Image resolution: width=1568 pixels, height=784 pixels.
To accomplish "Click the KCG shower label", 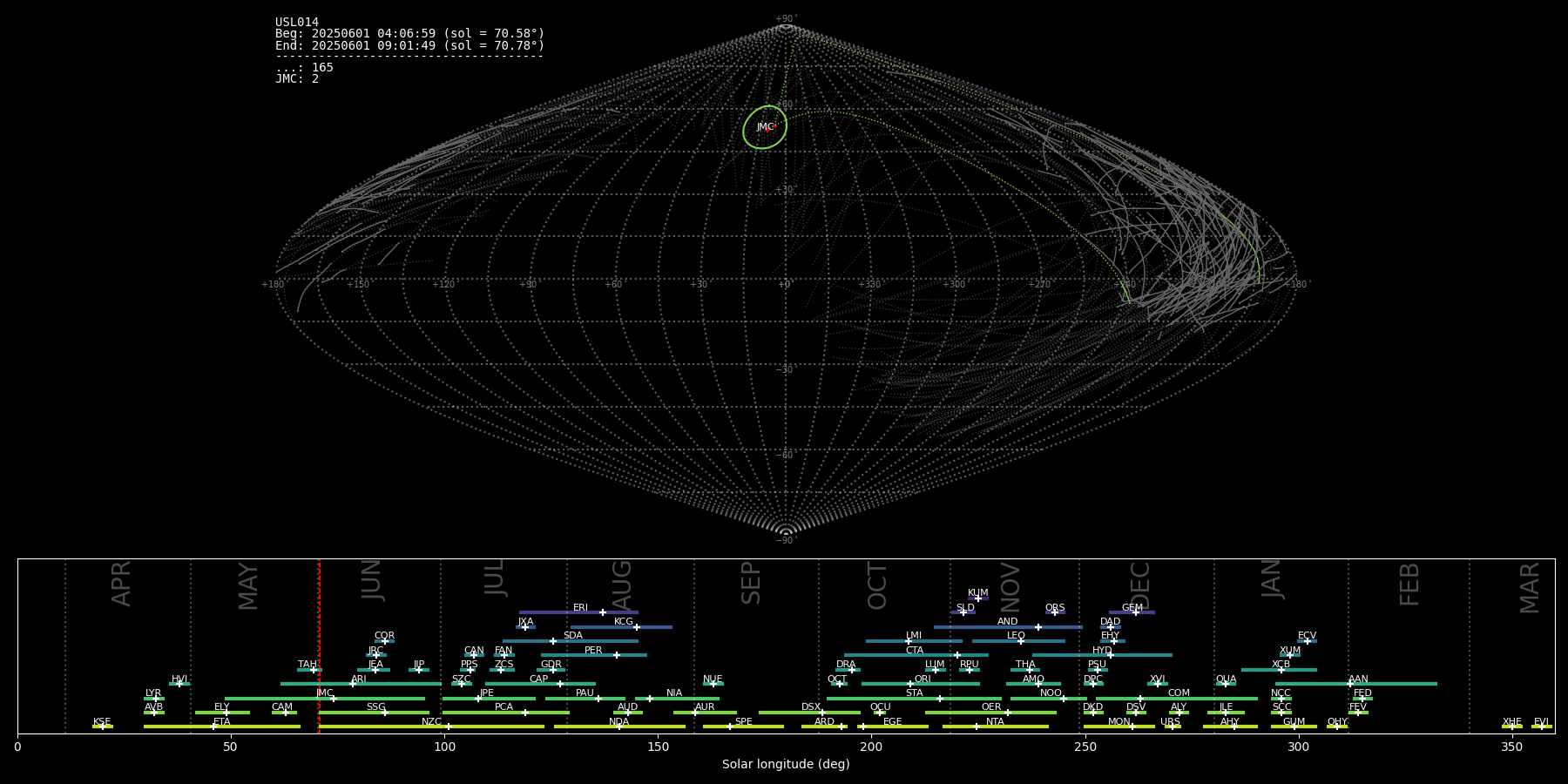I will pyautogui.click(x=624, y=622).
